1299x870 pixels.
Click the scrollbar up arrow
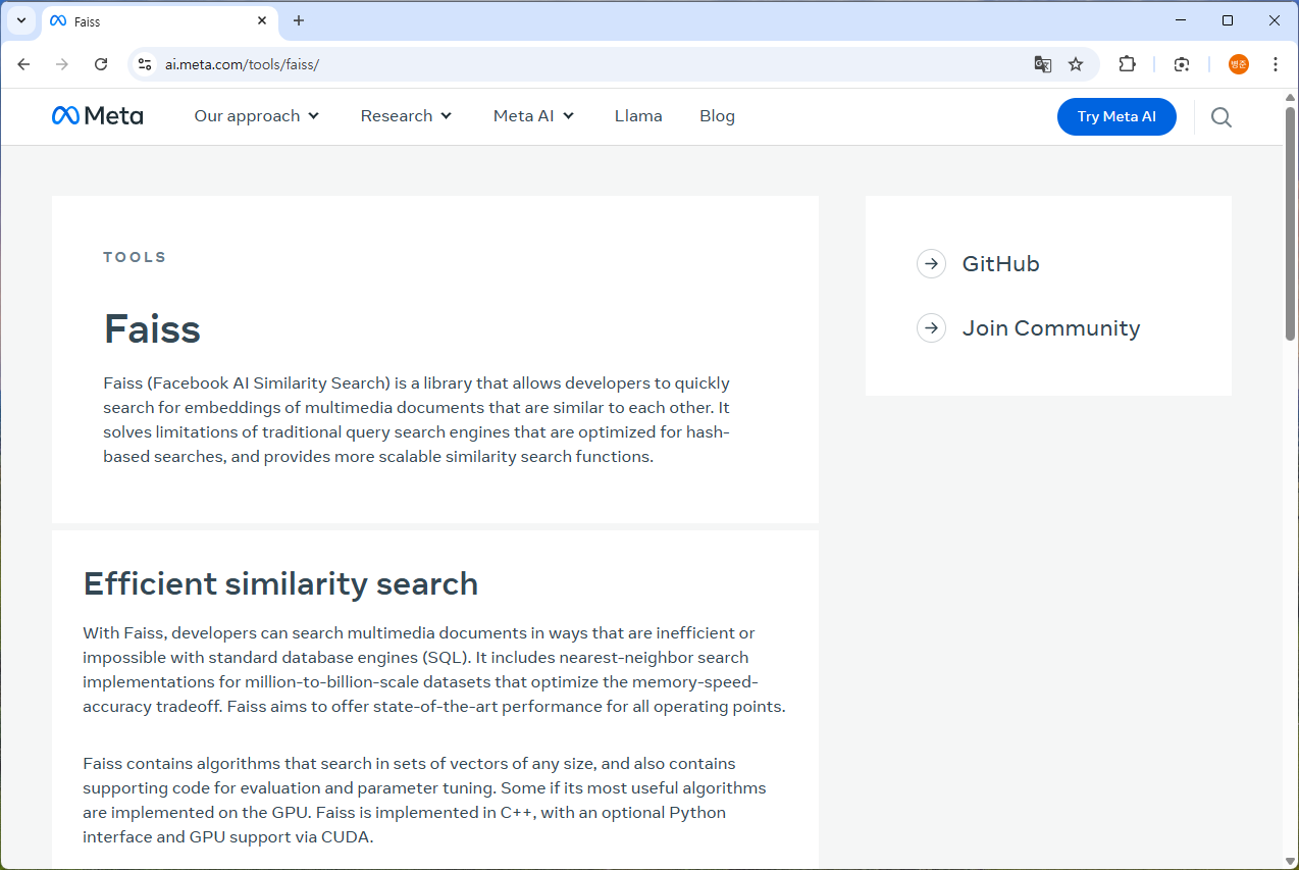[1290, 97]
